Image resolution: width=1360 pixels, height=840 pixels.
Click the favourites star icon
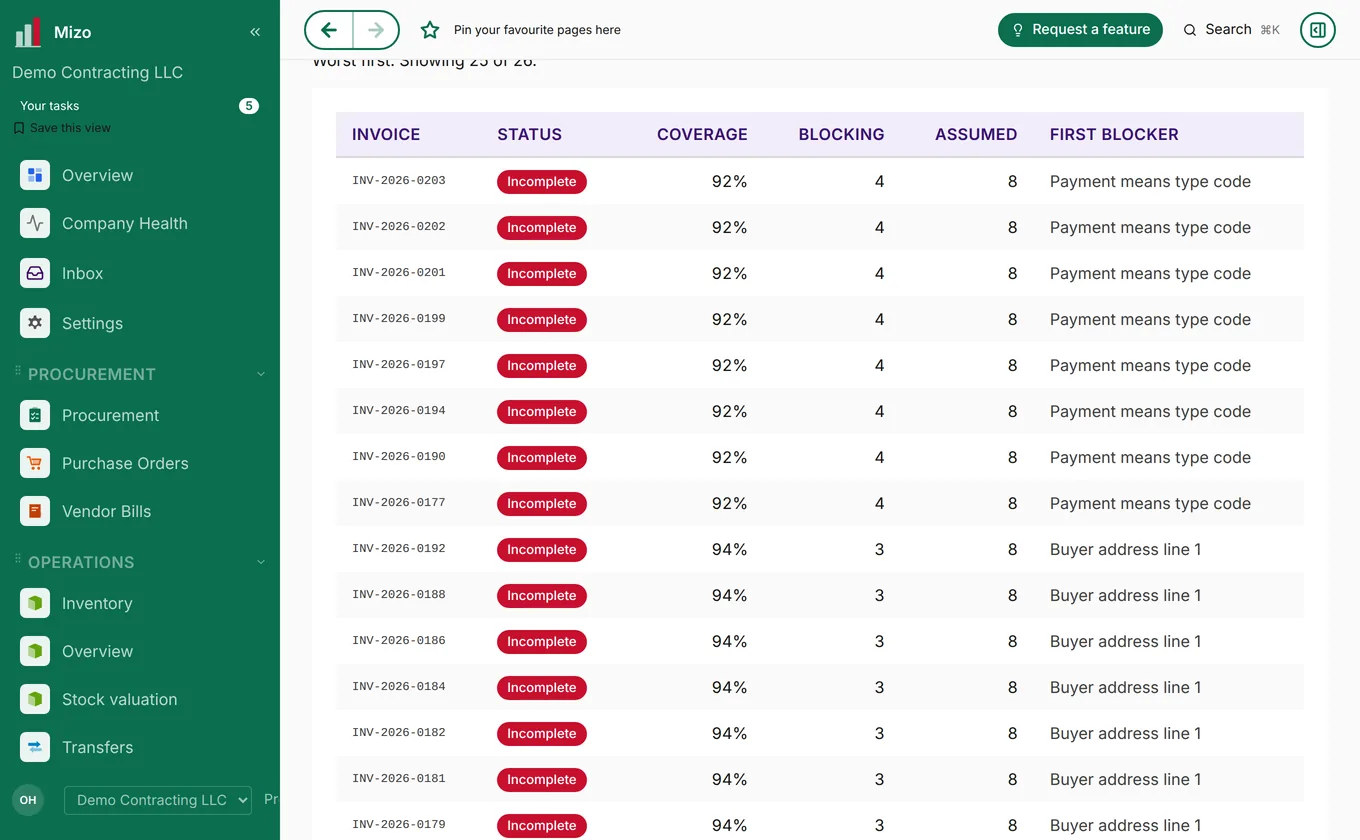(430, 30)
